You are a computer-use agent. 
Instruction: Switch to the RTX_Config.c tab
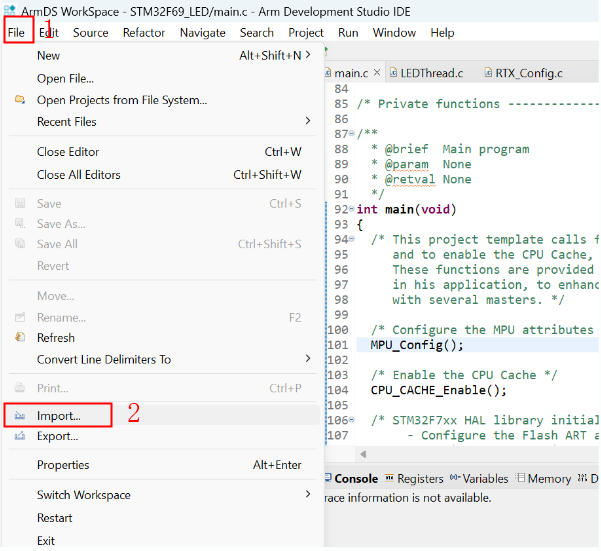(528, 73)
